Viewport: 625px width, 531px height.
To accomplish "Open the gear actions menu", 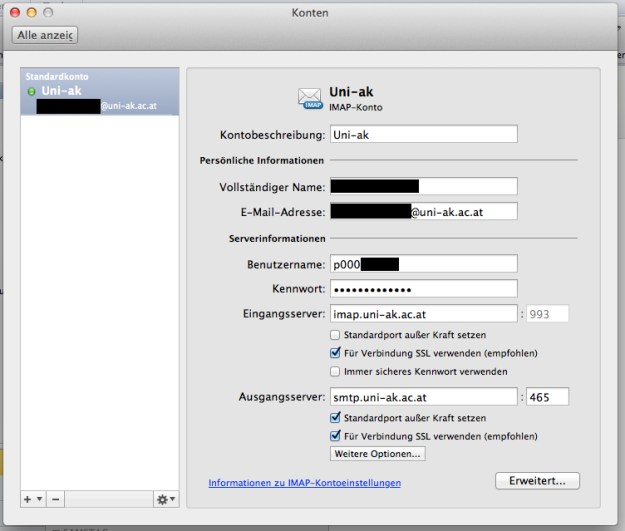I will point(165,498).
